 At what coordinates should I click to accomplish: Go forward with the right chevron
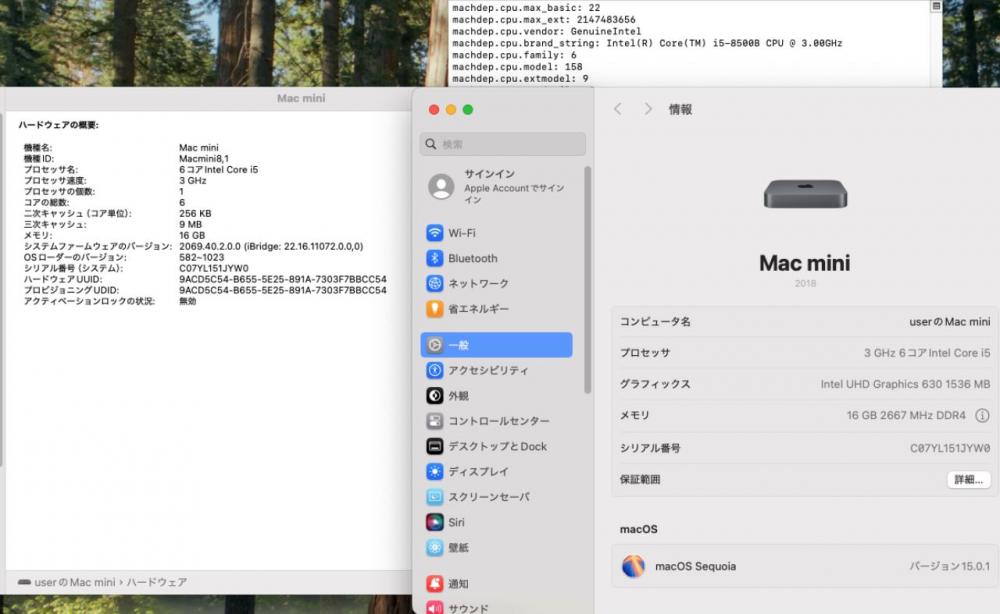648,109
